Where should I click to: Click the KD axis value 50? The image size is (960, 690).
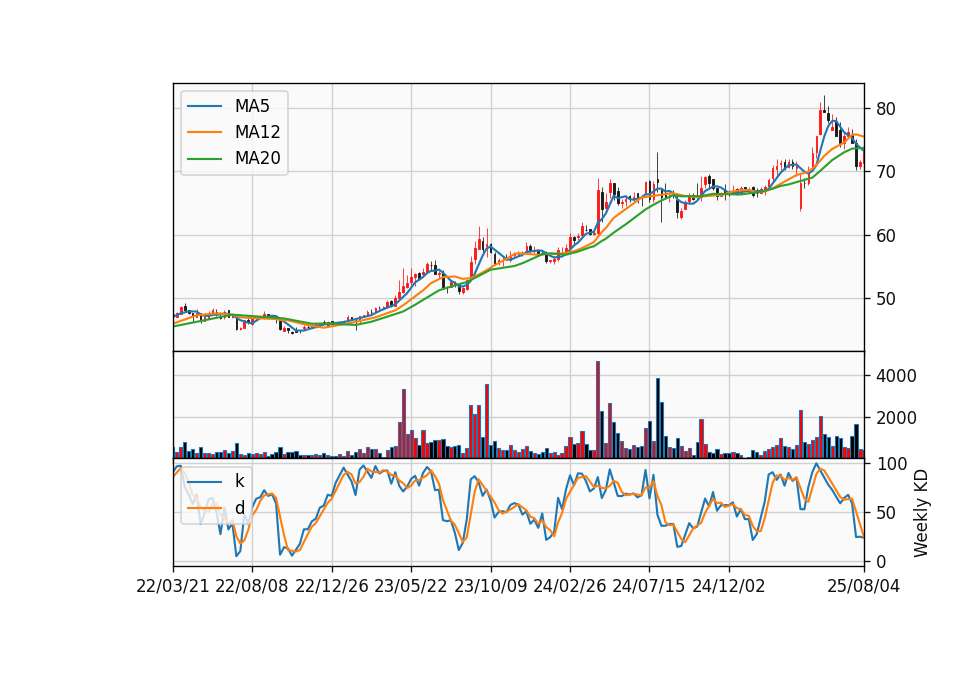885,512
